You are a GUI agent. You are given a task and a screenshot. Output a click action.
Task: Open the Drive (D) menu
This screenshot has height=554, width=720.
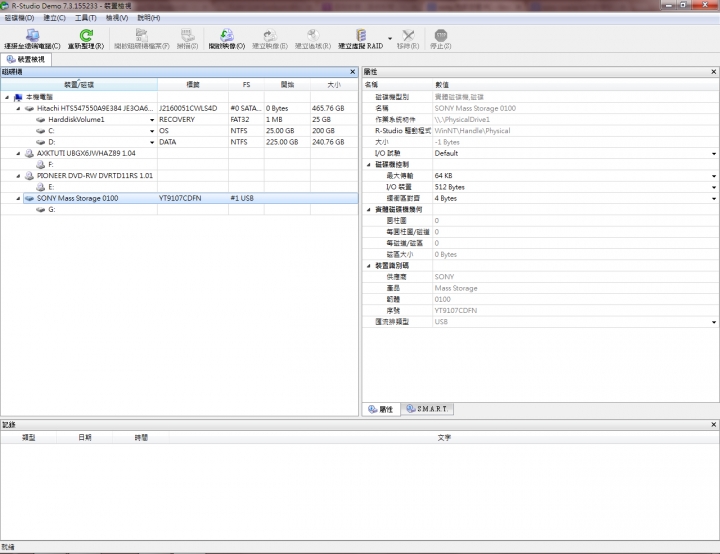(19, 18)
